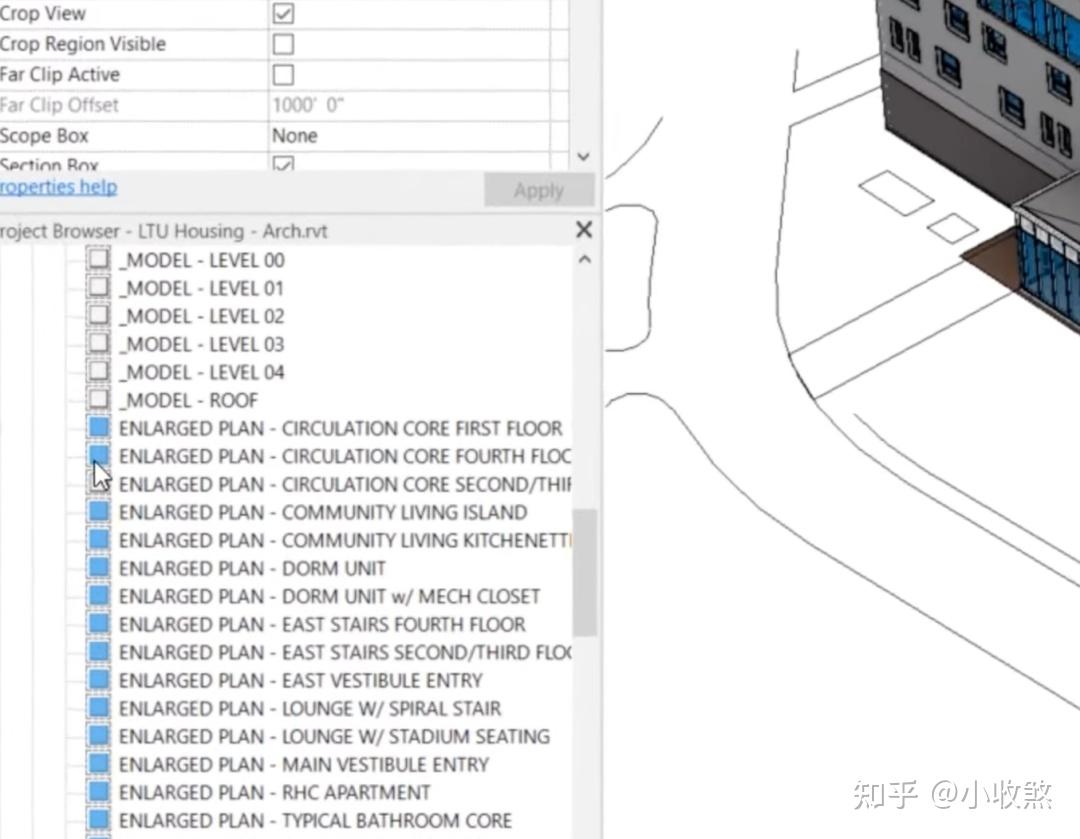Screen dimensions: 1080x839
Task: Click the MAIN VESTIBULE ENTRY plan icon
Action: click(x=97, y=763)
